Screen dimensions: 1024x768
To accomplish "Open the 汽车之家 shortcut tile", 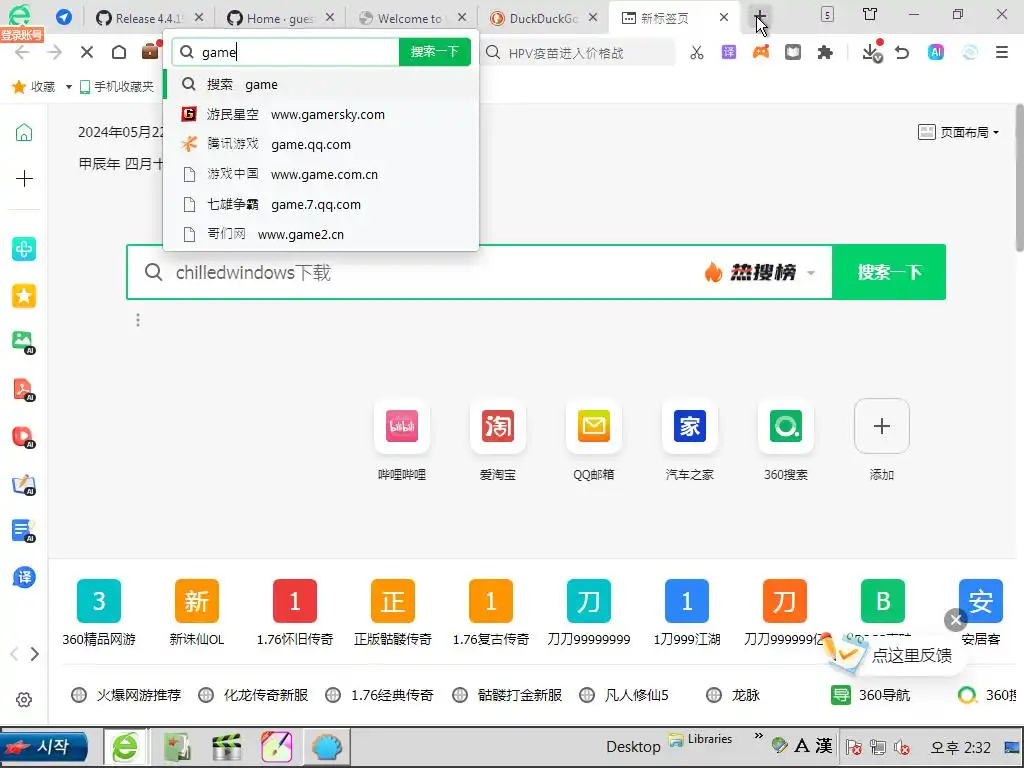I will coord(690,426).
